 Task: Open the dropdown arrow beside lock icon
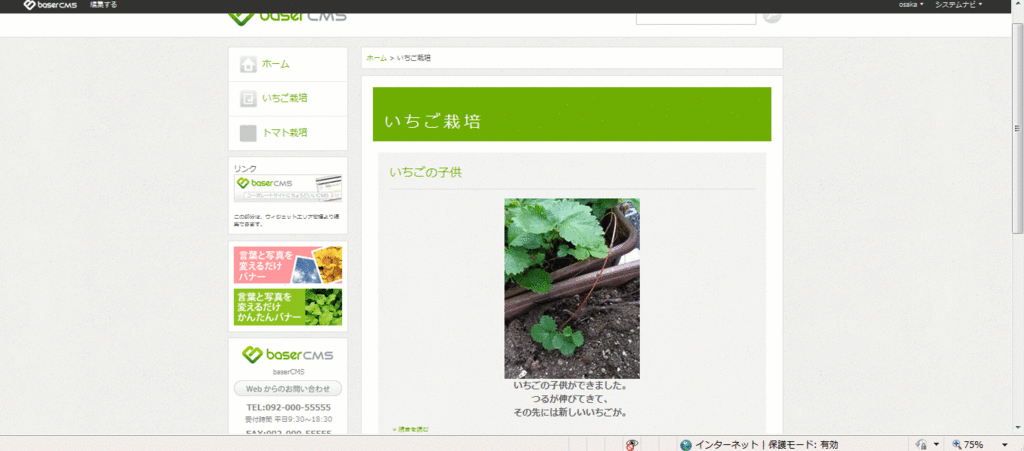936,445
